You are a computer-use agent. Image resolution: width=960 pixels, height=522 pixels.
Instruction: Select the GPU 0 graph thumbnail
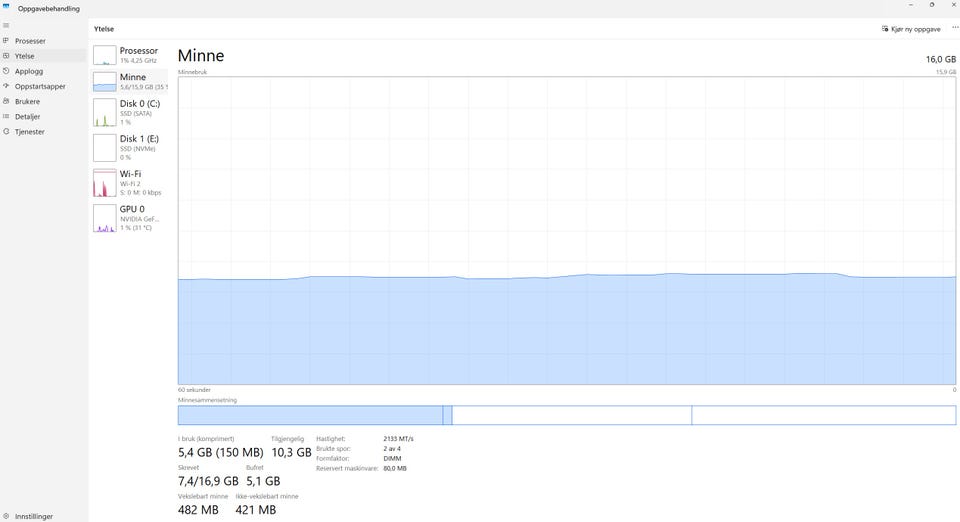105,218
